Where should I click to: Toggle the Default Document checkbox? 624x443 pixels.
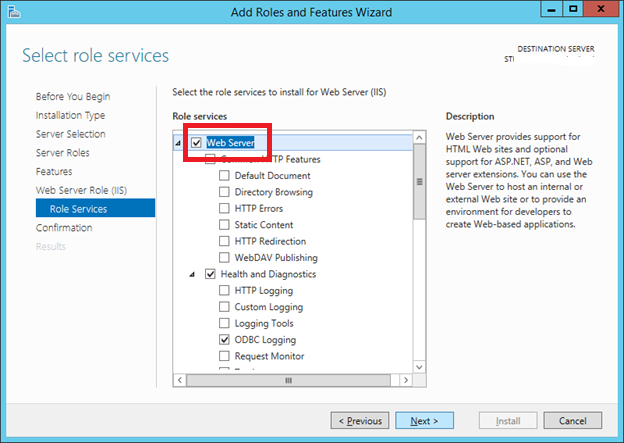coord(224,176)
